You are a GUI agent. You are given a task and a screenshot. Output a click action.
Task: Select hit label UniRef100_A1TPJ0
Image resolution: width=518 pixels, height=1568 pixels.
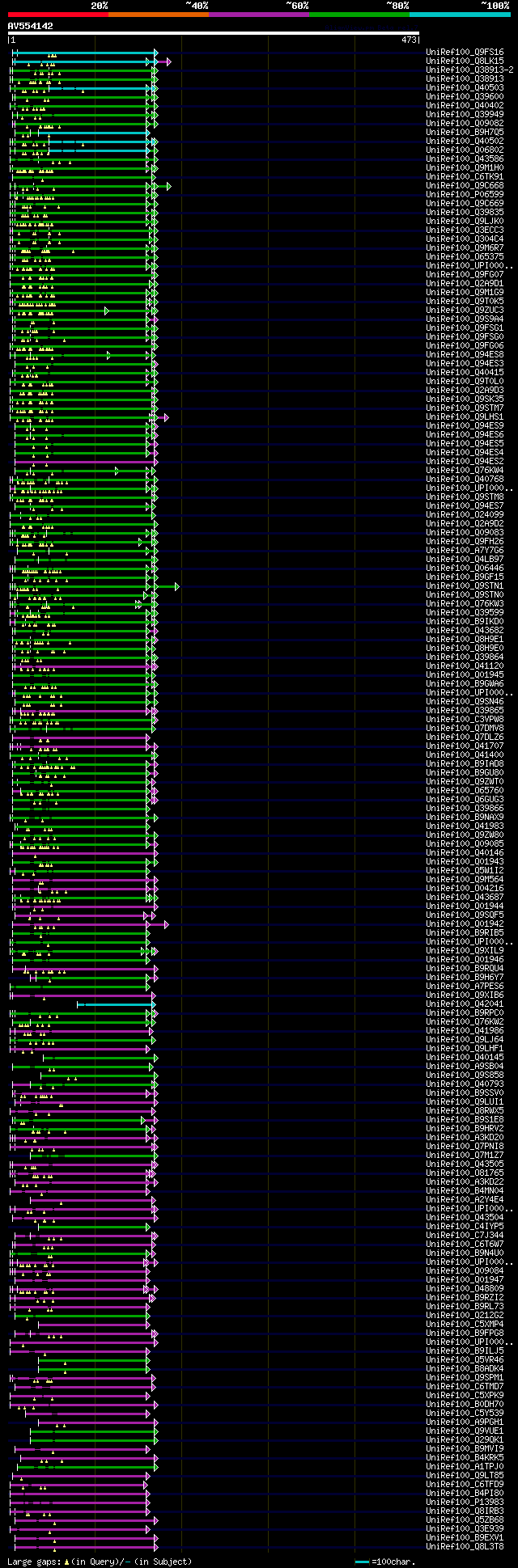[x=465, y=1466]
